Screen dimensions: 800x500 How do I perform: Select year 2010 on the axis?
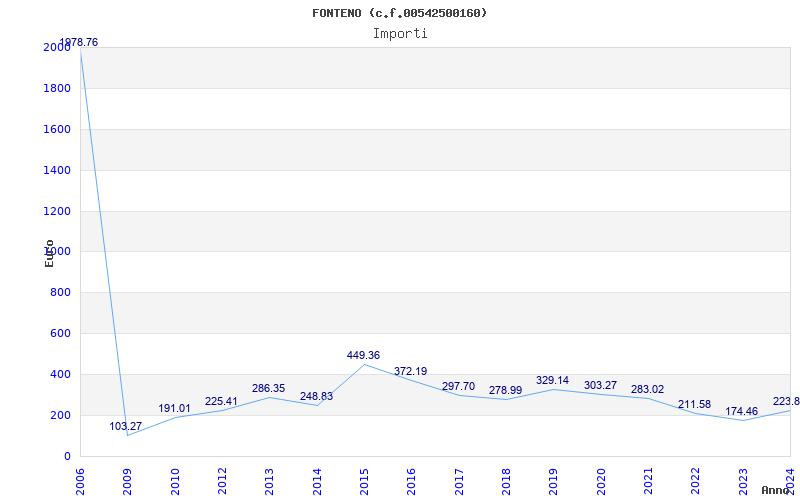175,481
